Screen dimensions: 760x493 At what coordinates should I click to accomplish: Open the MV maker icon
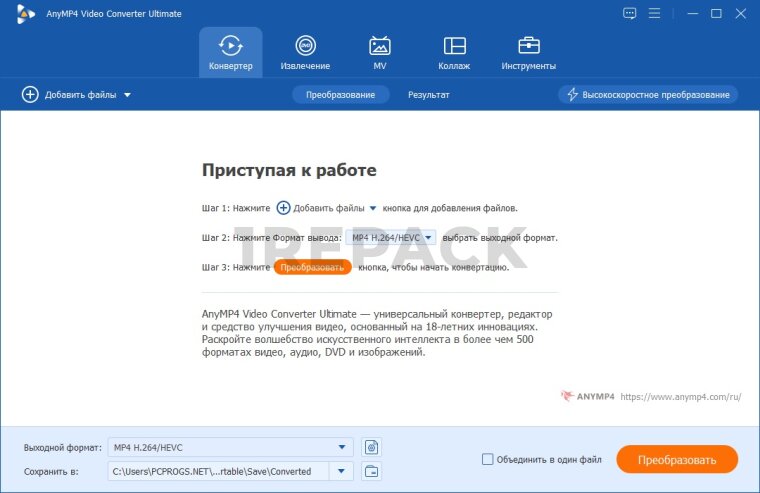pyautogui.click(x=380, y=52)
